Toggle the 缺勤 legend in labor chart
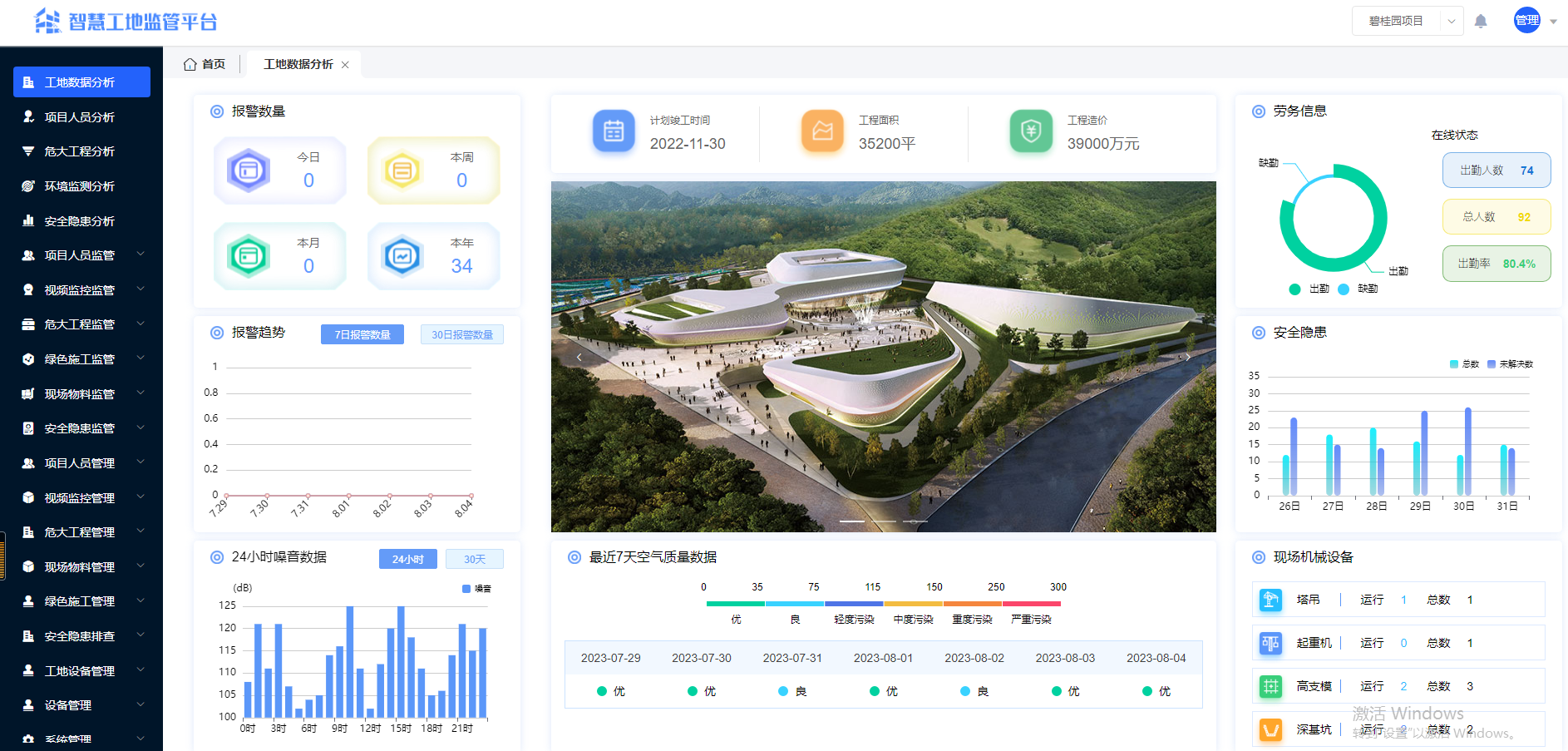This screenshot has height=751, width=1568. point(1358,289)
